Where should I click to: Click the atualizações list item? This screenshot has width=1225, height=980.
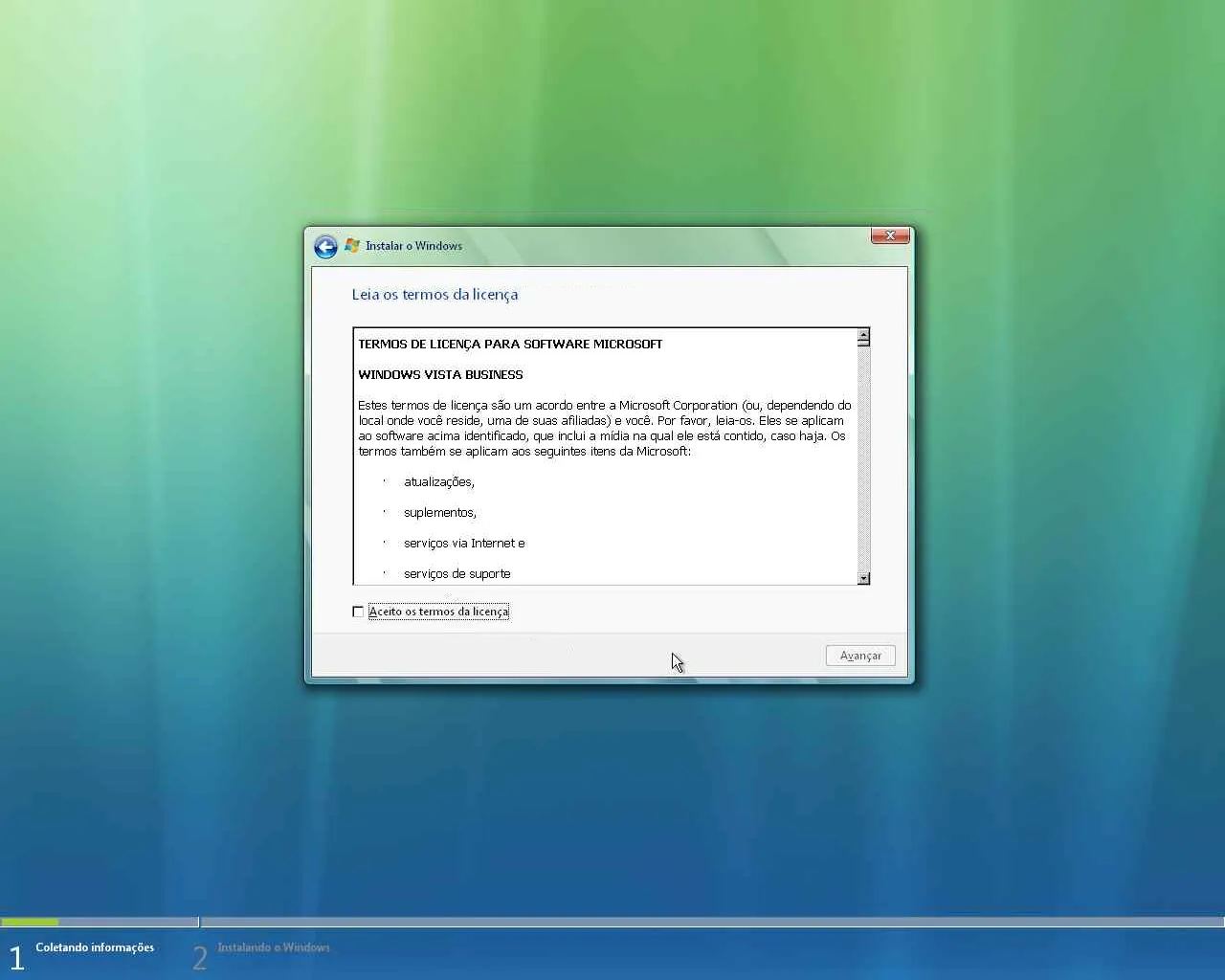pos(439,481)
